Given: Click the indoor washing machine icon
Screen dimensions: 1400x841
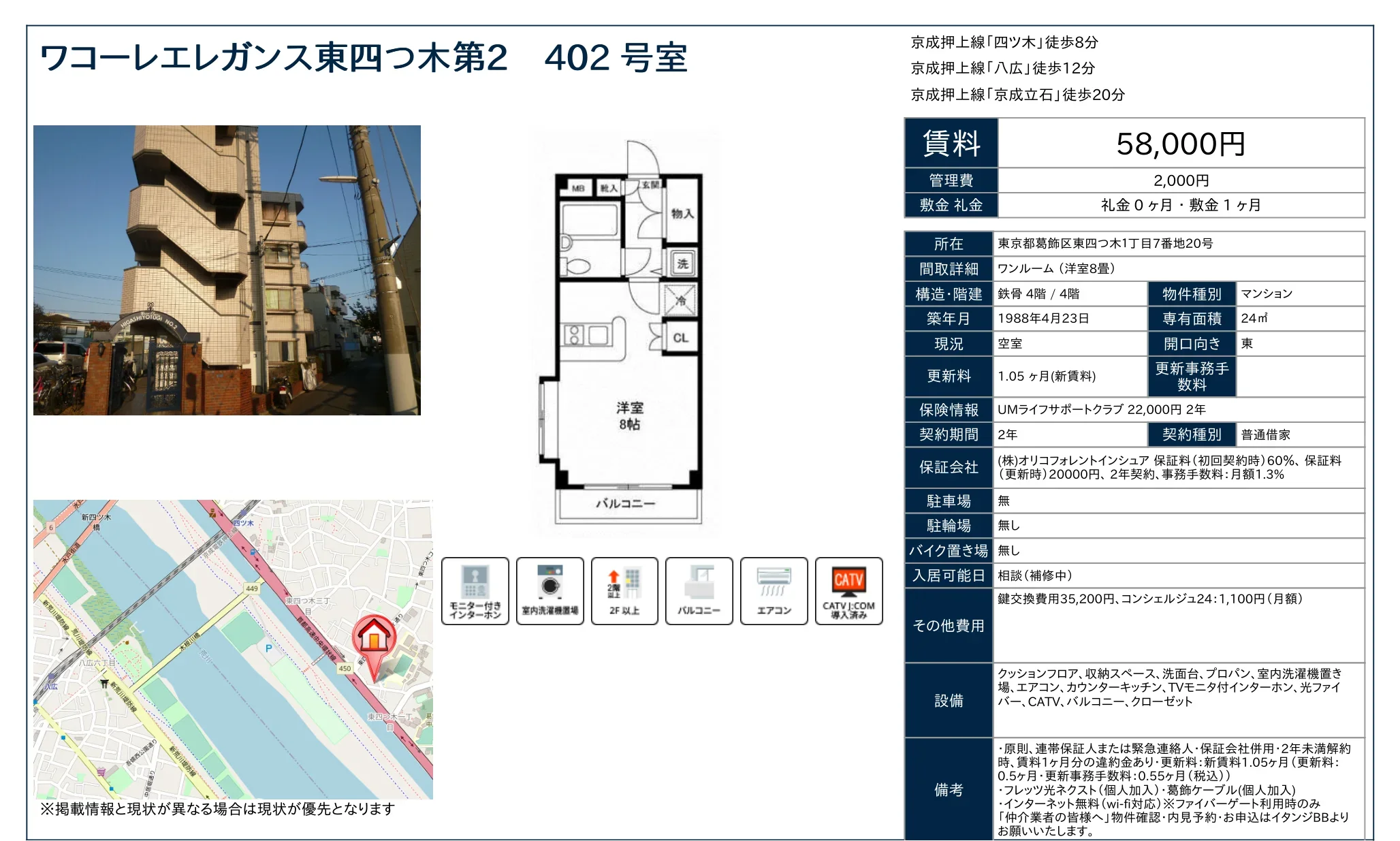Looking at the screenshot, I should tap(550, 590).
